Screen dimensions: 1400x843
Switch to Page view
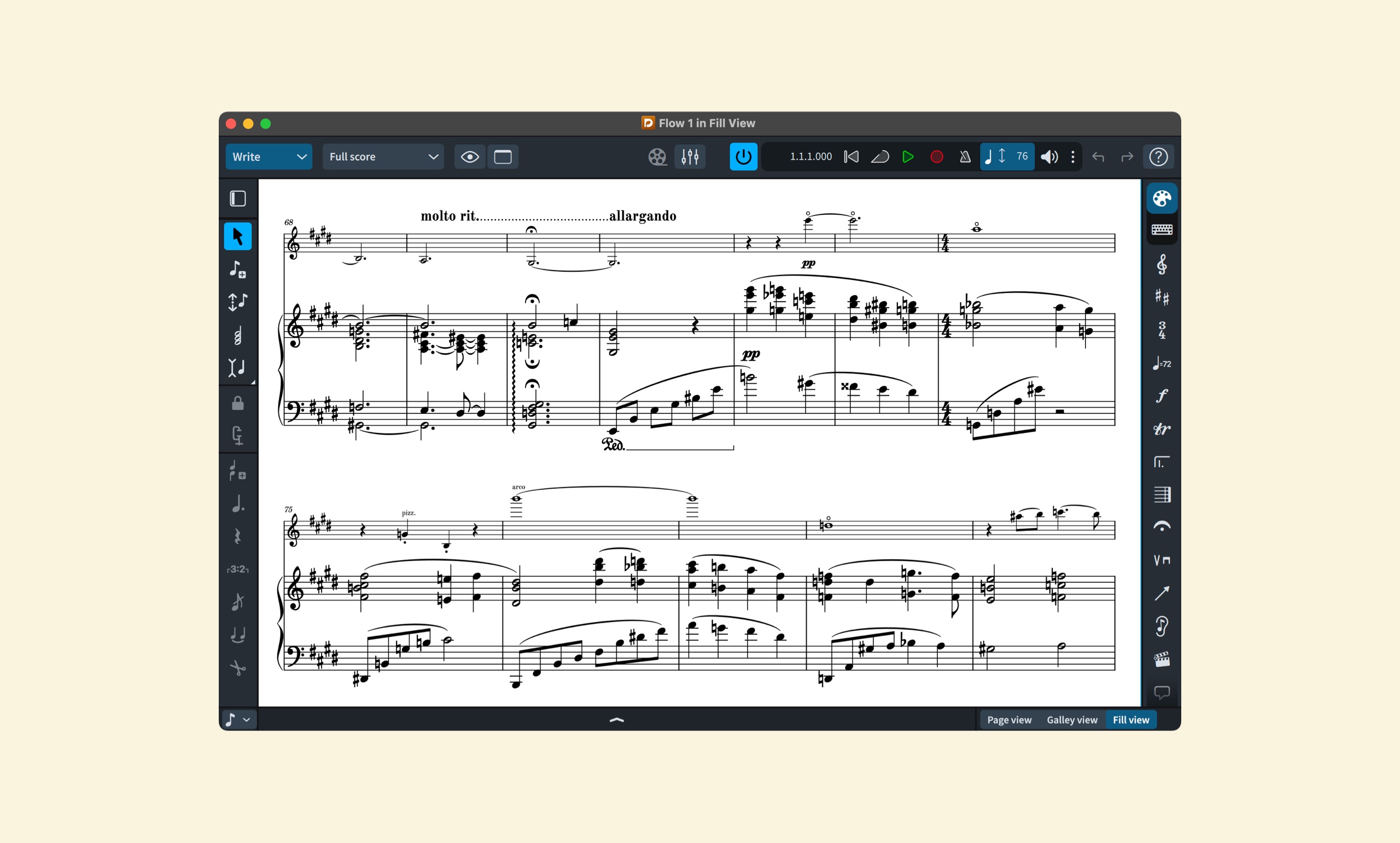[1009, 720]
